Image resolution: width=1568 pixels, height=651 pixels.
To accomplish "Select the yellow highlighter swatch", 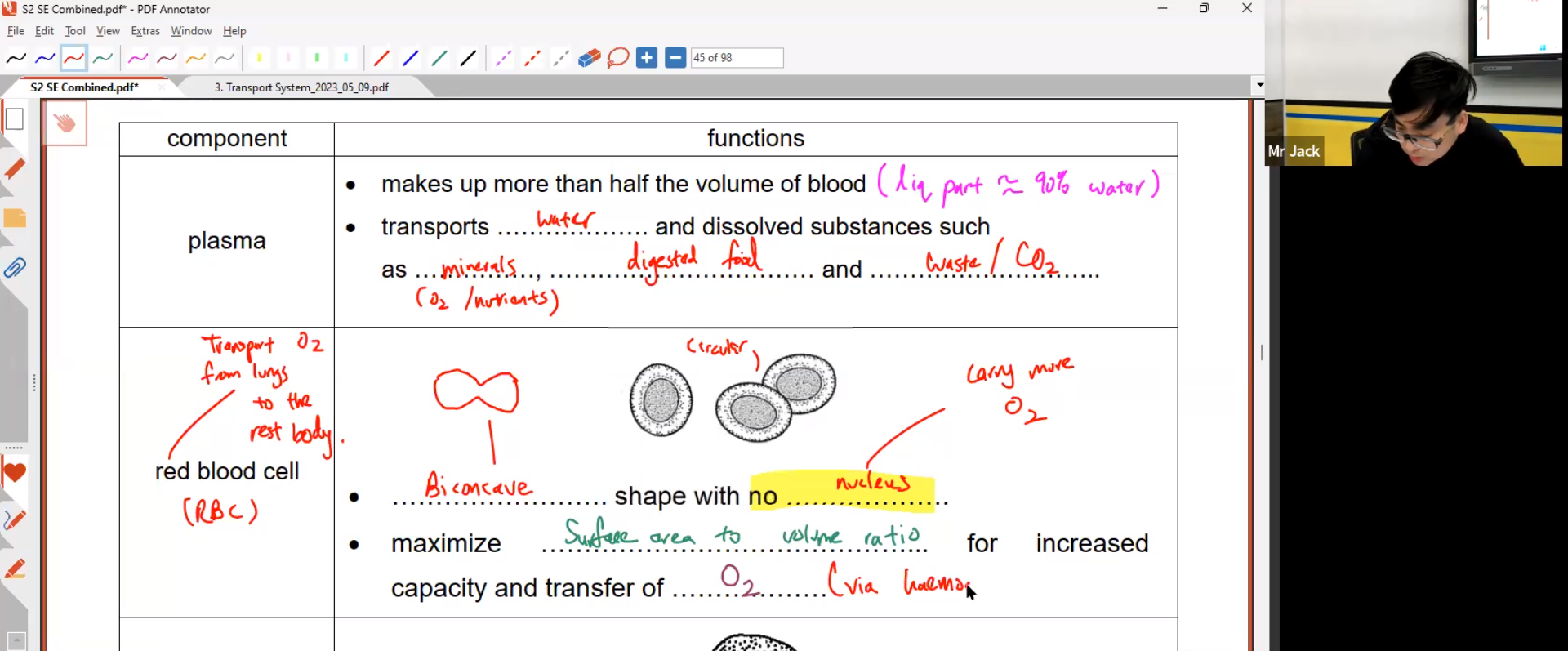I will click(x=259, y=58).
